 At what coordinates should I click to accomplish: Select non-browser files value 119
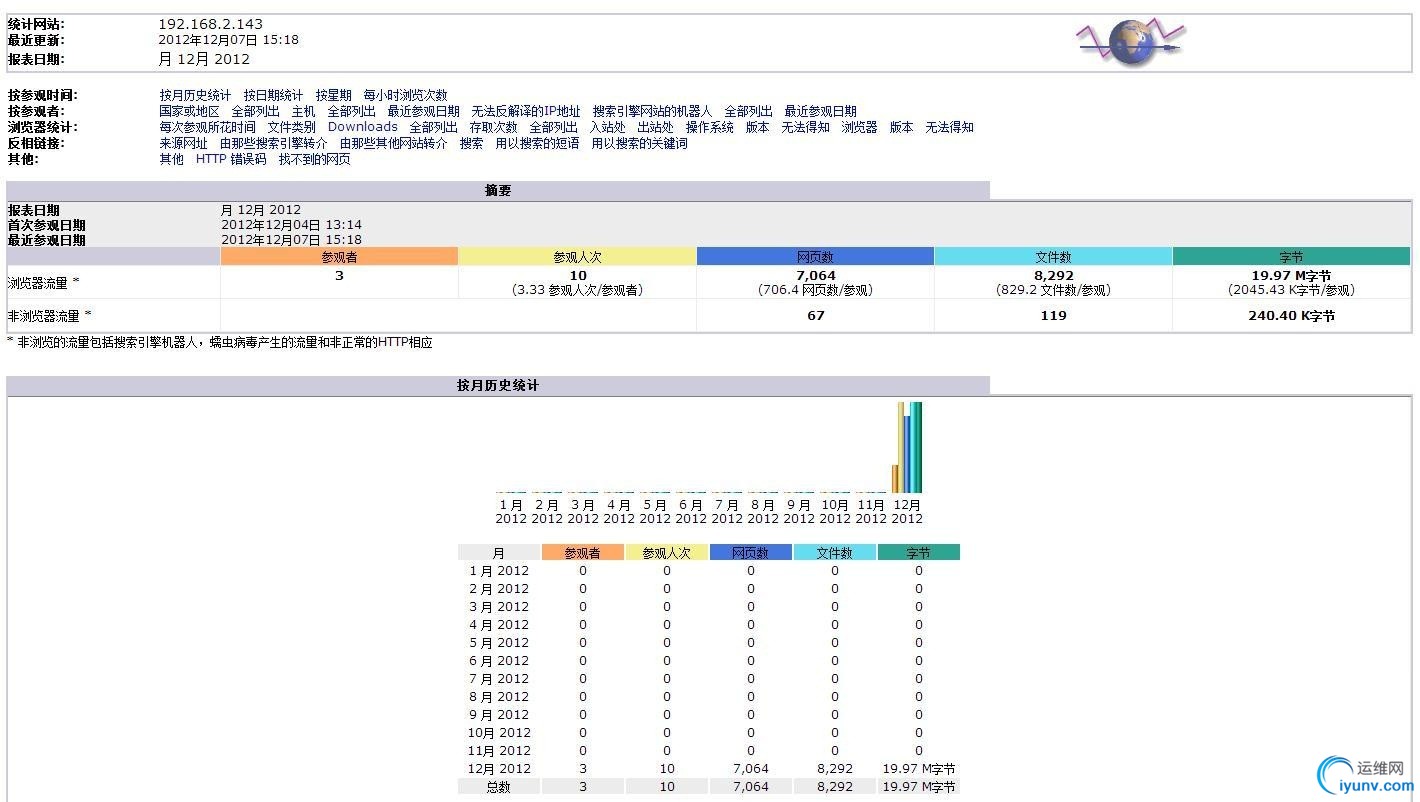click(1053, 316)
